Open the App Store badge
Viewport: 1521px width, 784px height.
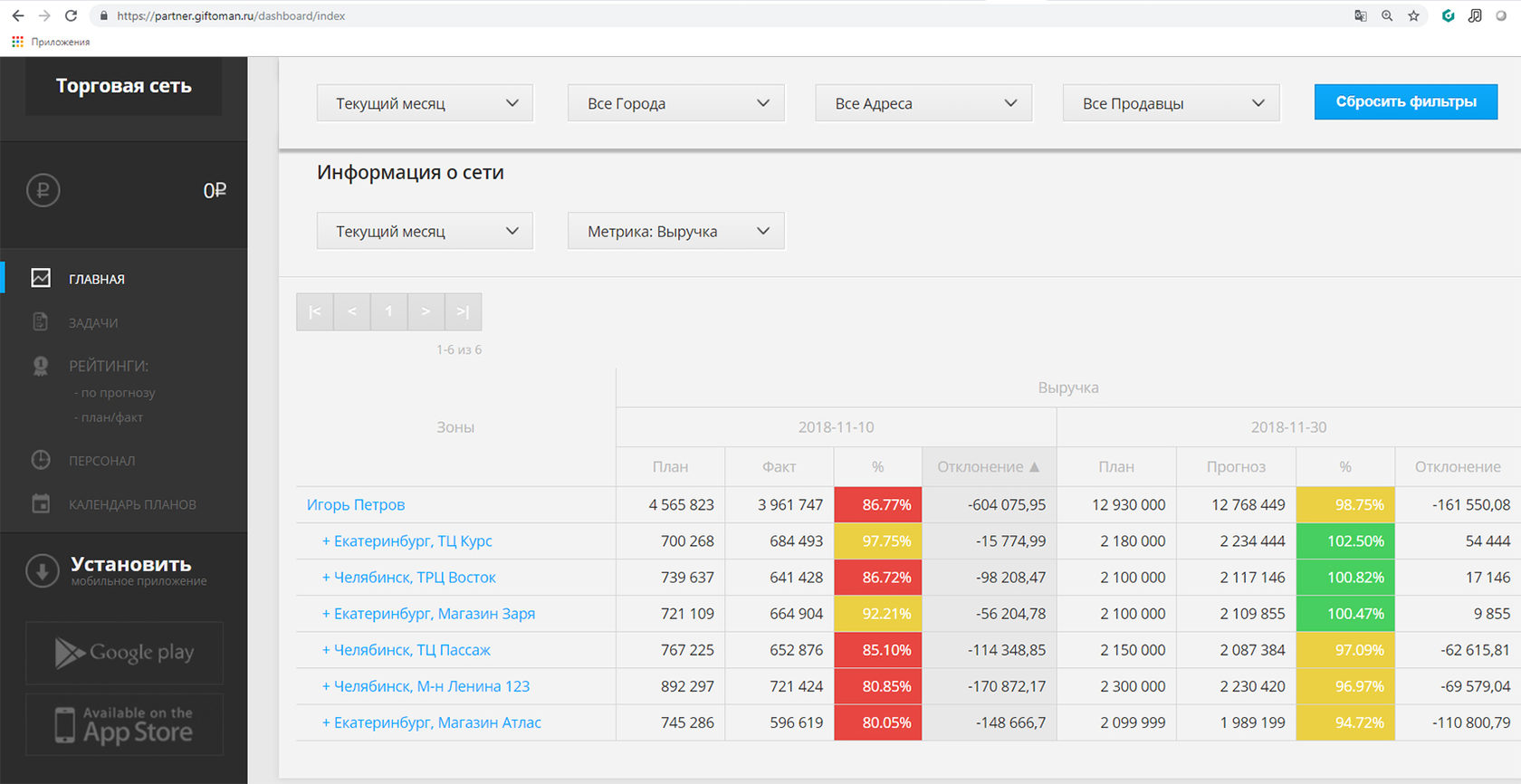[124, 724]
